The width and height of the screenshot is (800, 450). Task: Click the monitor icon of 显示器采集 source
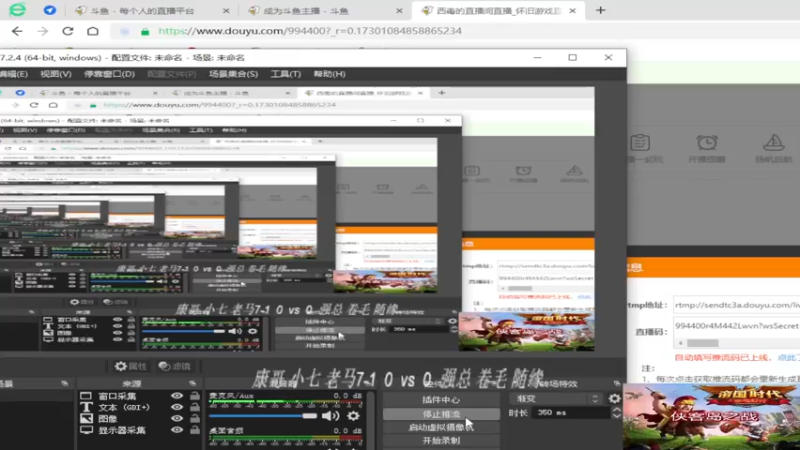click(x=86, y=430)
